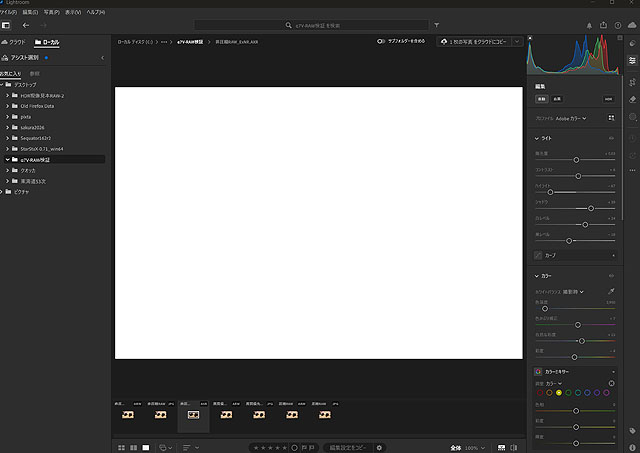
Task: Select the yellow color mixer swatch
Action: point(561,392)
